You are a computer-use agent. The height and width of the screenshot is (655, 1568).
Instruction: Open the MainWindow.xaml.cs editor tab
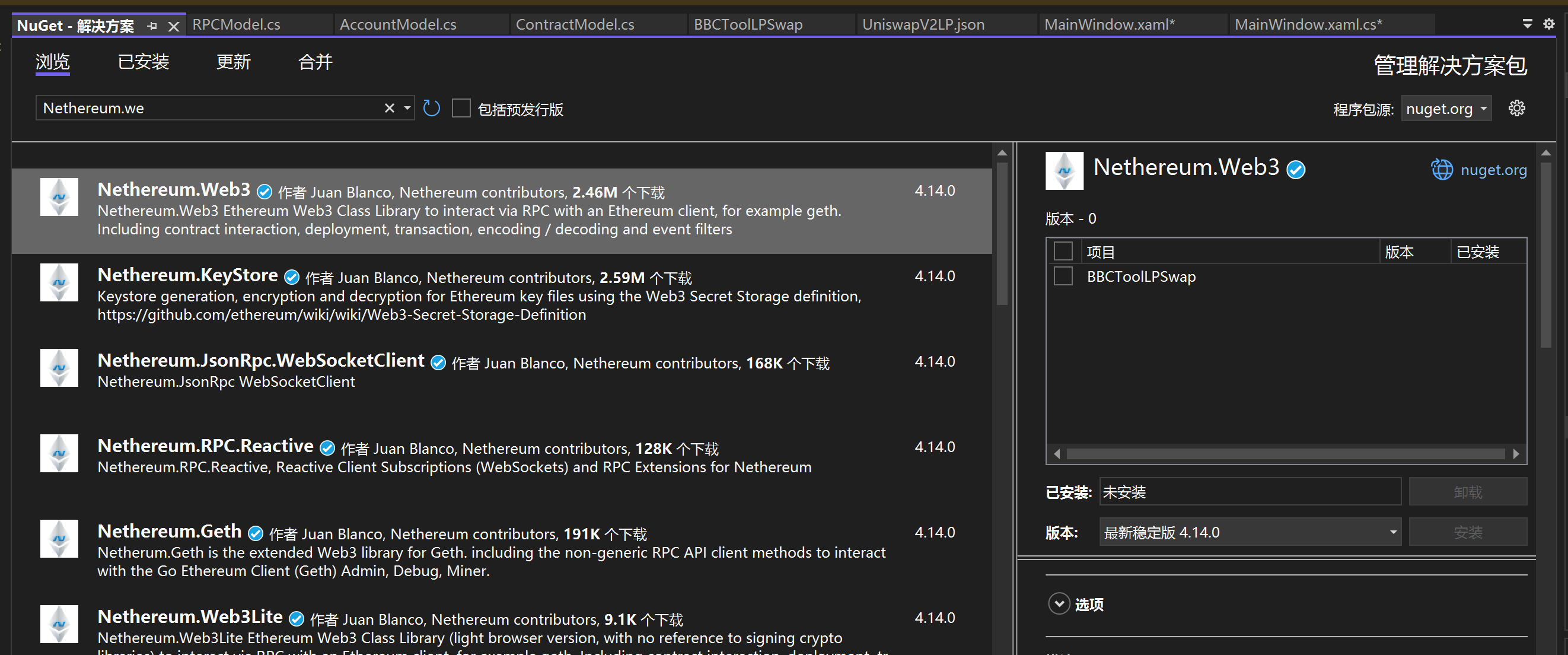coord(1308,24)
